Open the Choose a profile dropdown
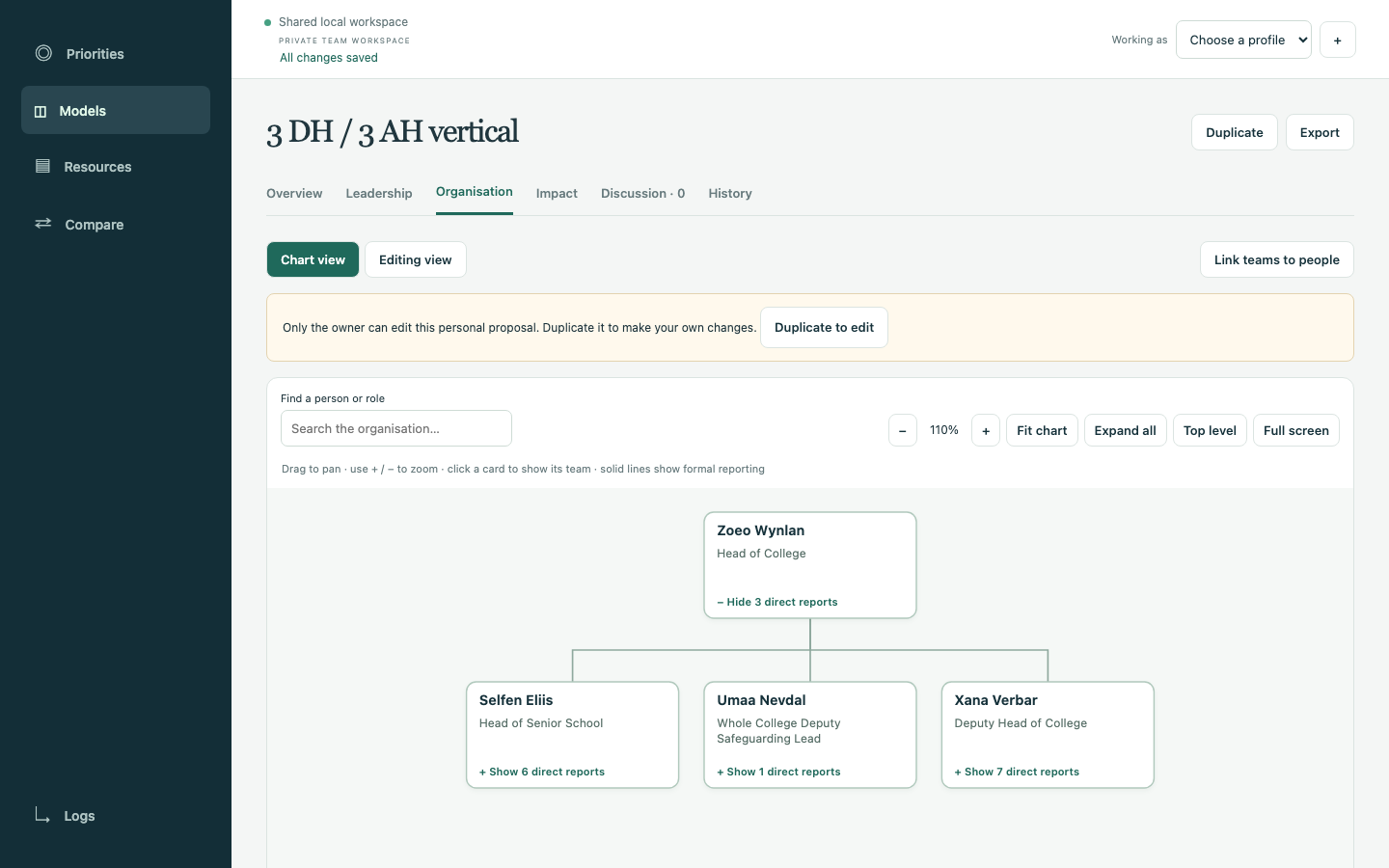 [1243, 40]
